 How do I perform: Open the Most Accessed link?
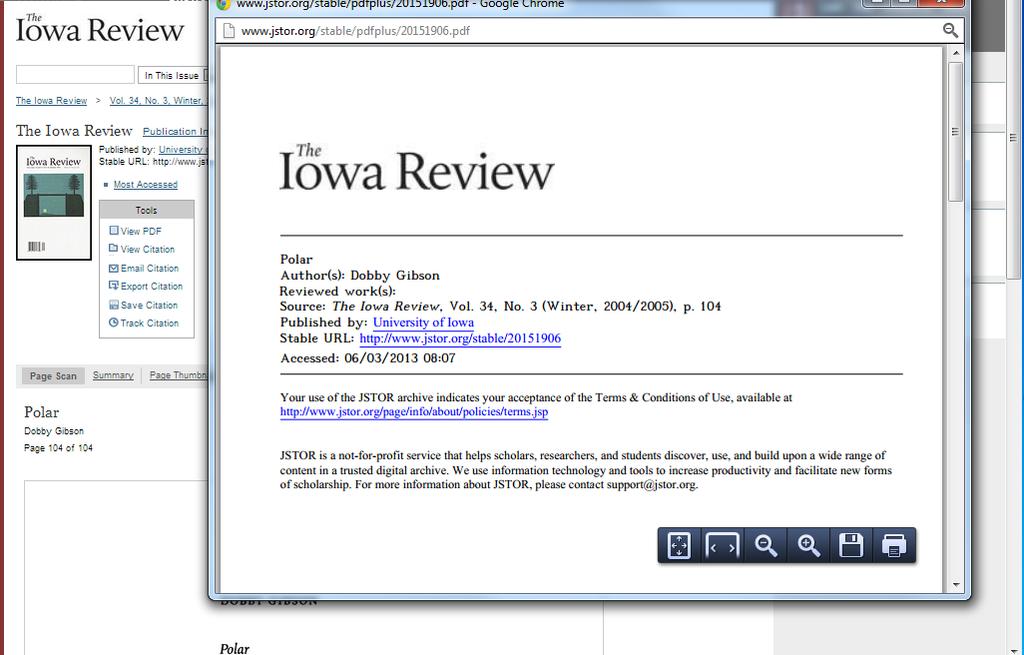146,185
